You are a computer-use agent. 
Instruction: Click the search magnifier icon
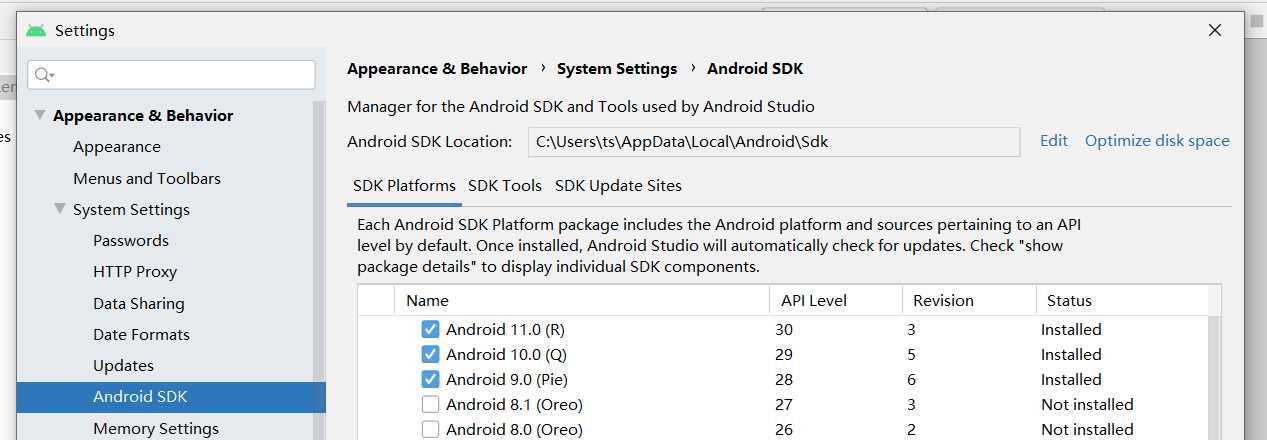click(42, 75)
